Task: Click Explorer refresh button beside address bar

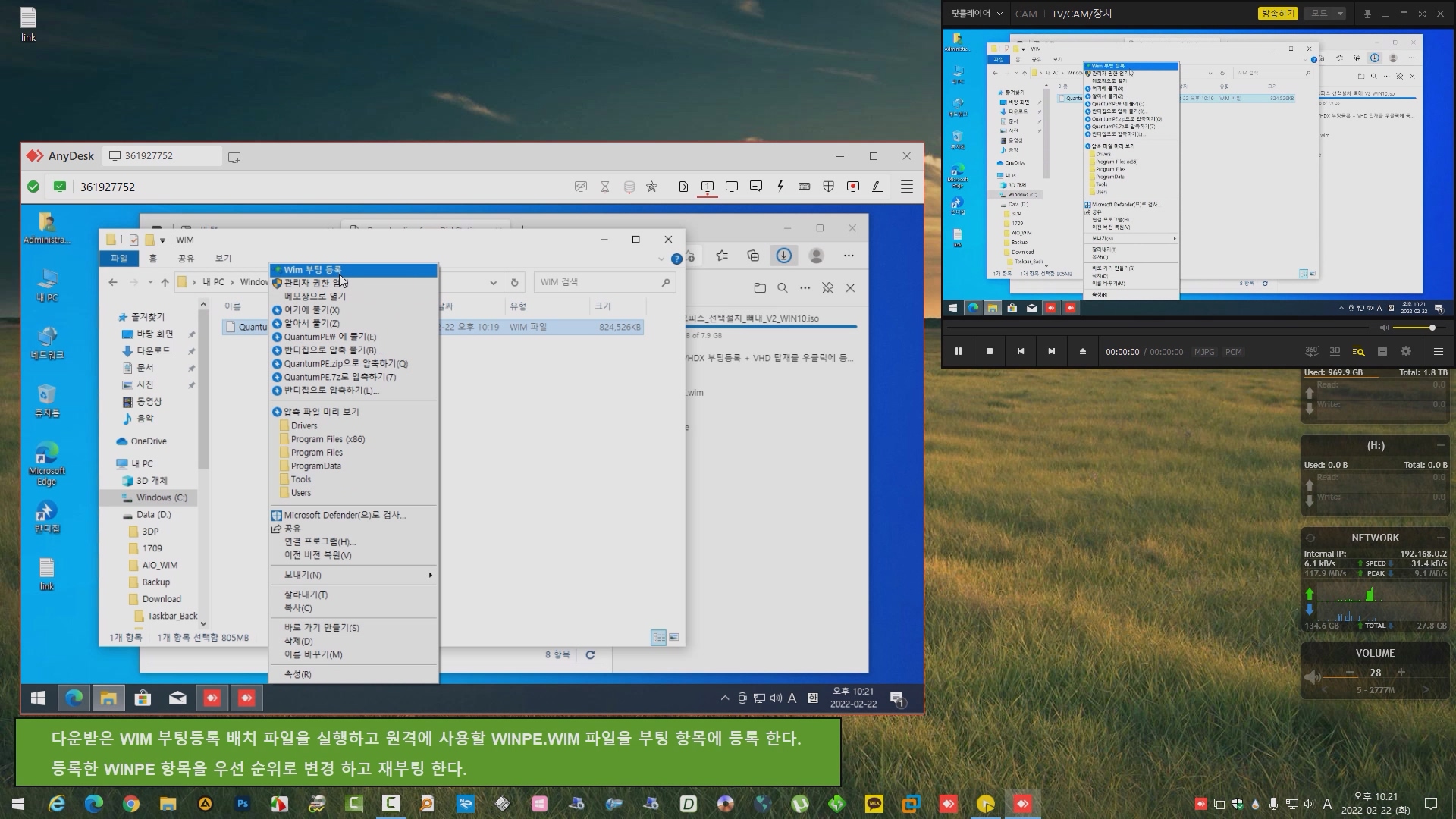Action: (514, 282)
